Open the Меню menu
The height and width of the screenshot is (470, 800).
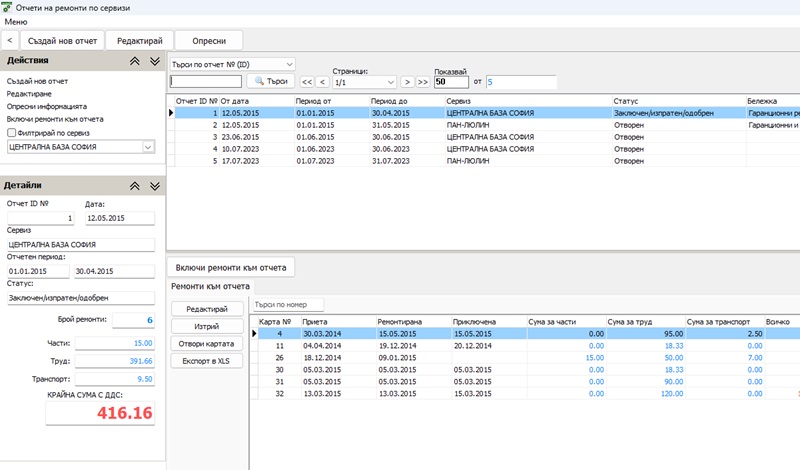16,22
